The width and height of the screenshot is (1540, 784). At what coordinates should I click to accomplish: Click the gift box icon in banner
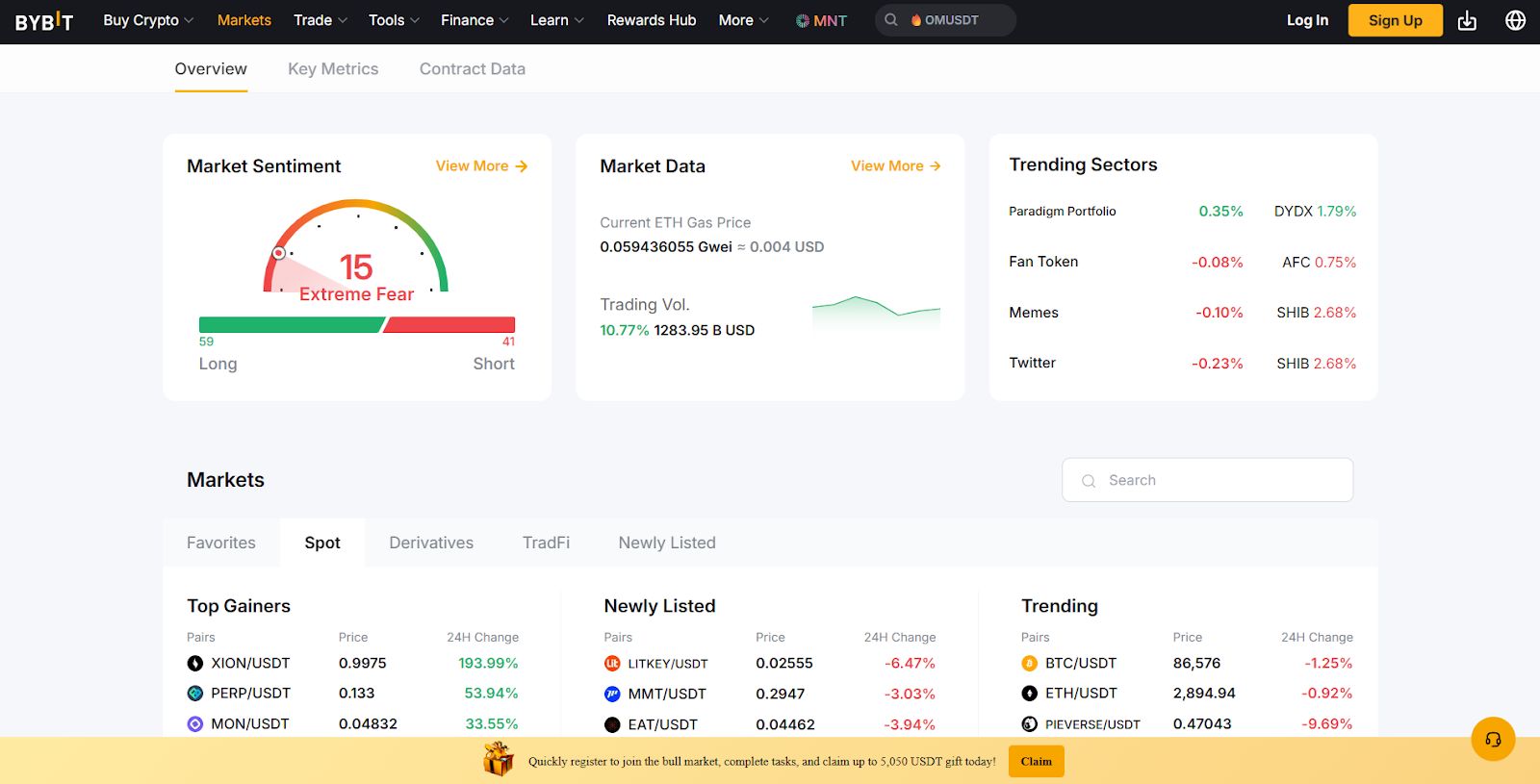(x=499, y=760)
